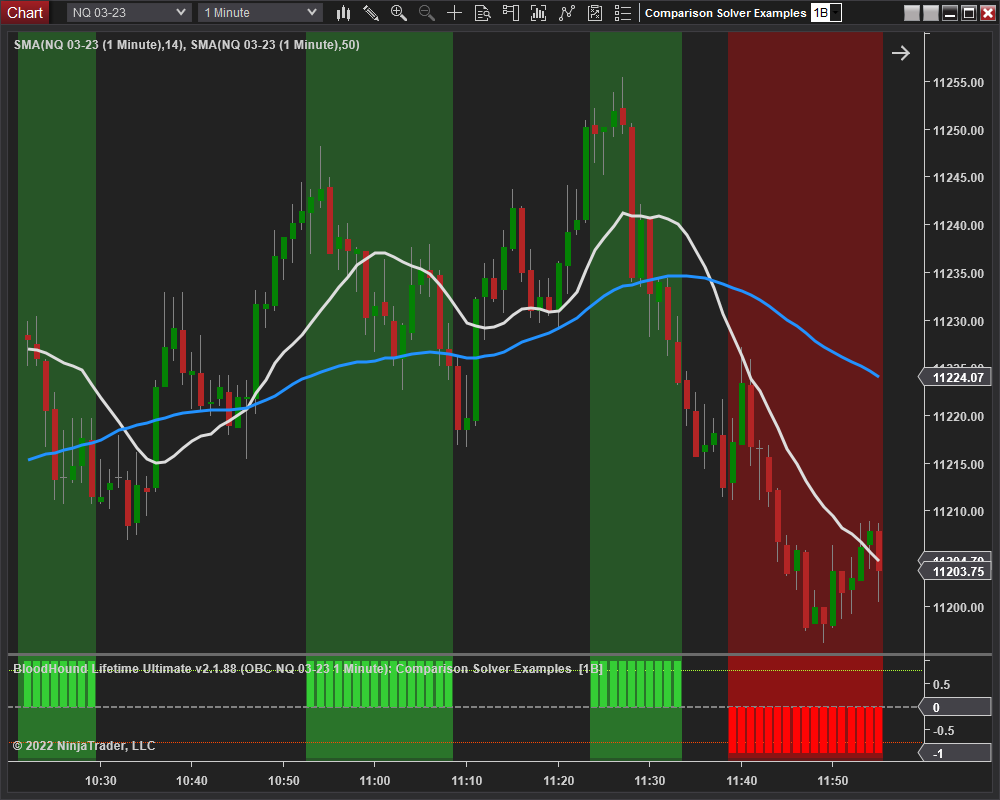Open the Data Box icon
This screenshot has height=800, width=1000.
[x=483, y=13]
